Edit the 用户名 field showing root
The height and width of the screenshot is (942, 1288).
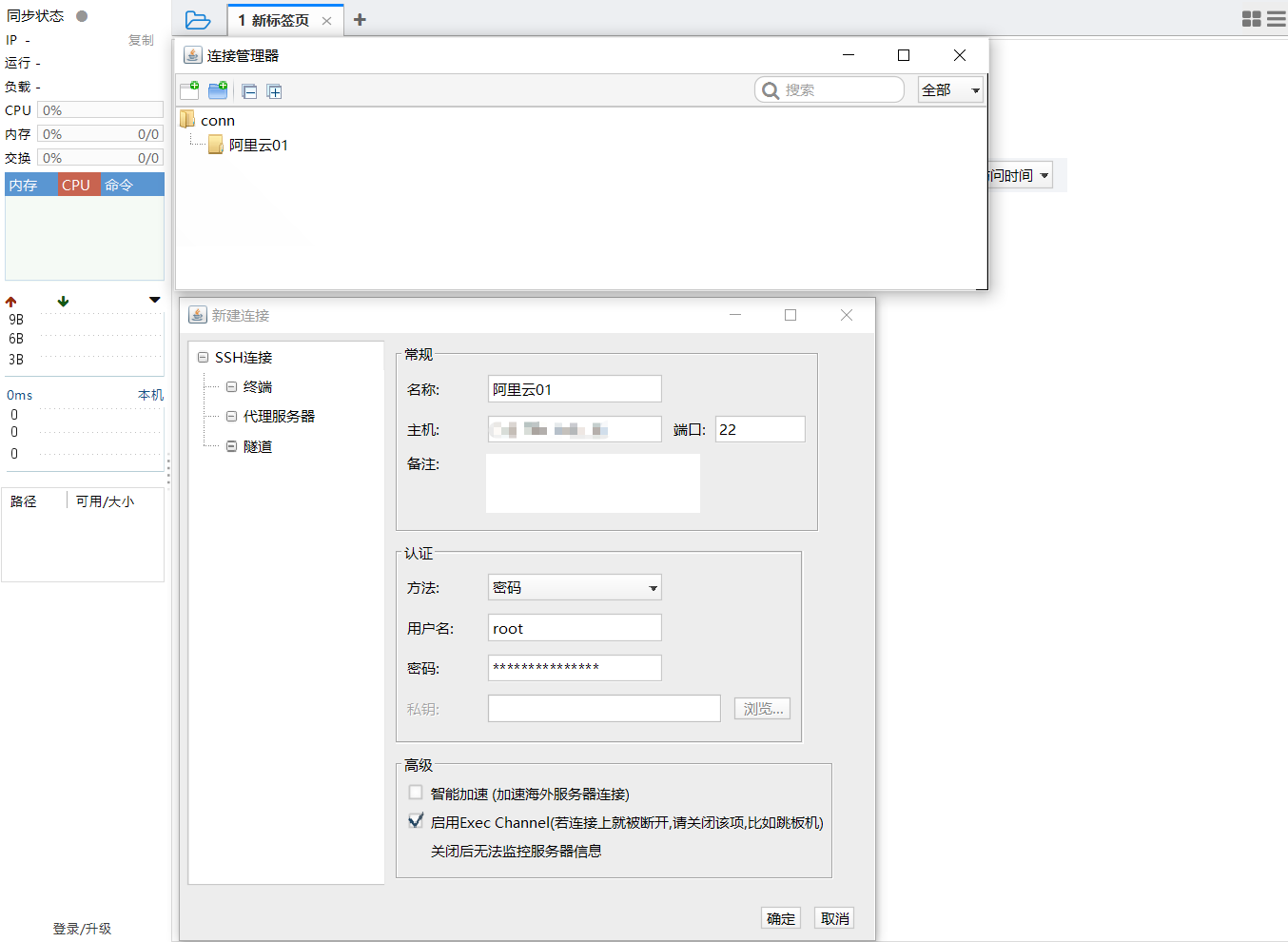coord(575,628)
